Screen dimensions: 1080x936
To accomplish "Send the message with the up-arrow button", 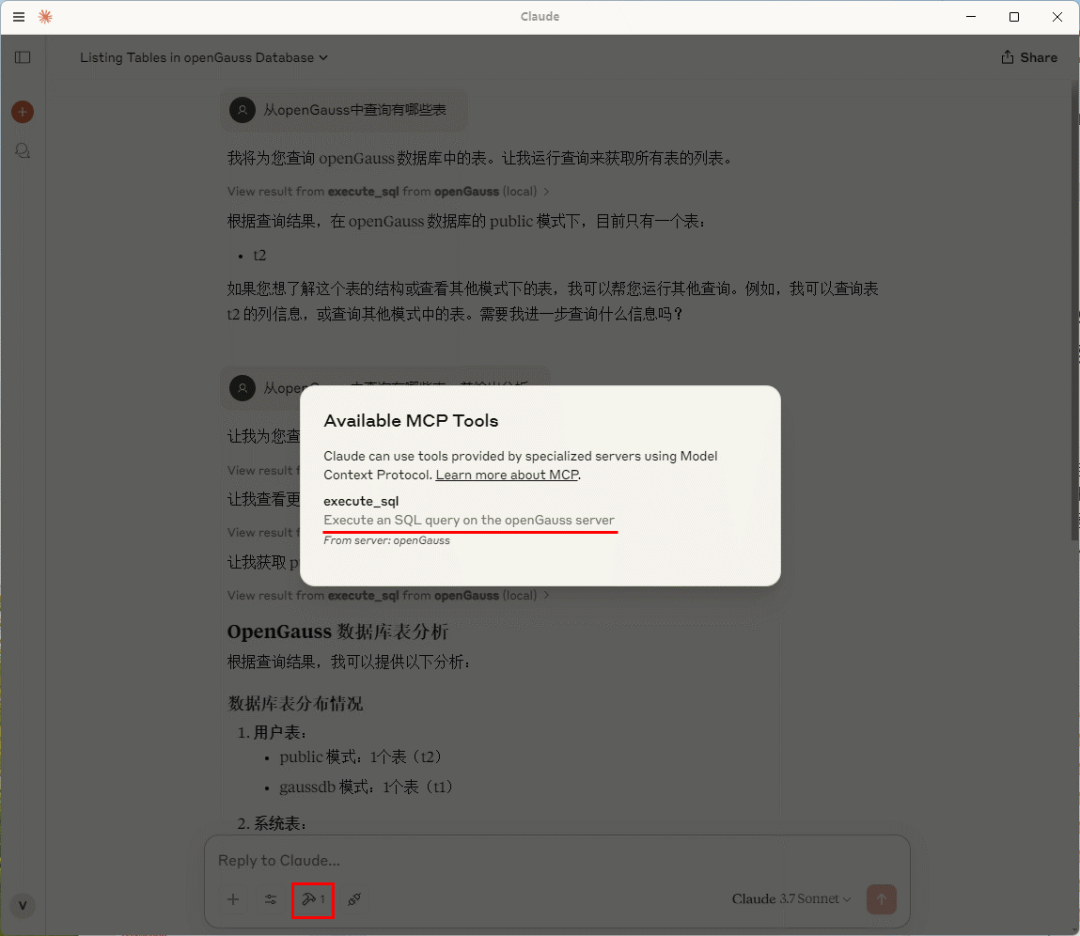I will click(881, 899).
